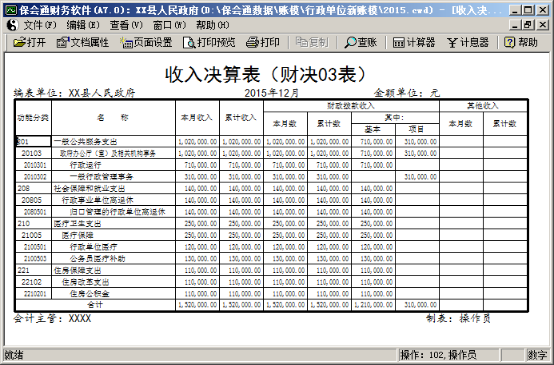Select the 合计 total row label
This screenshot has width=554, height=365.
click(95, 305)
